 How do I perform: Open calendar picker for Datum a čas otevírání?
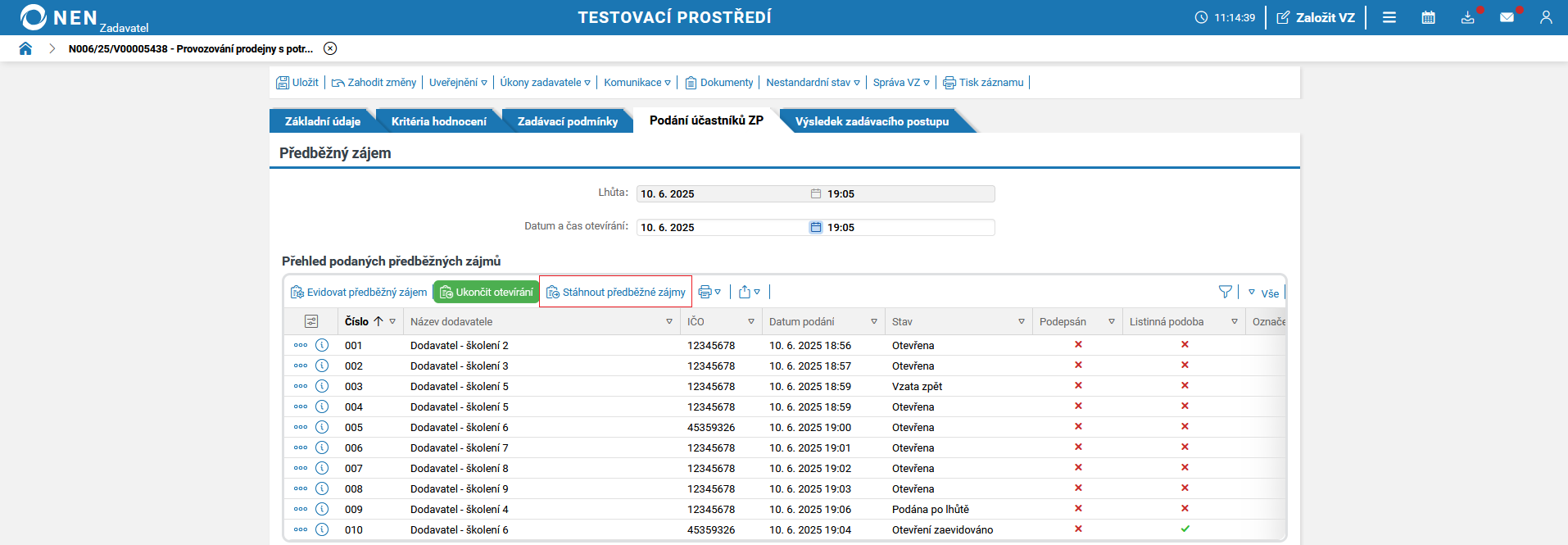816,227
